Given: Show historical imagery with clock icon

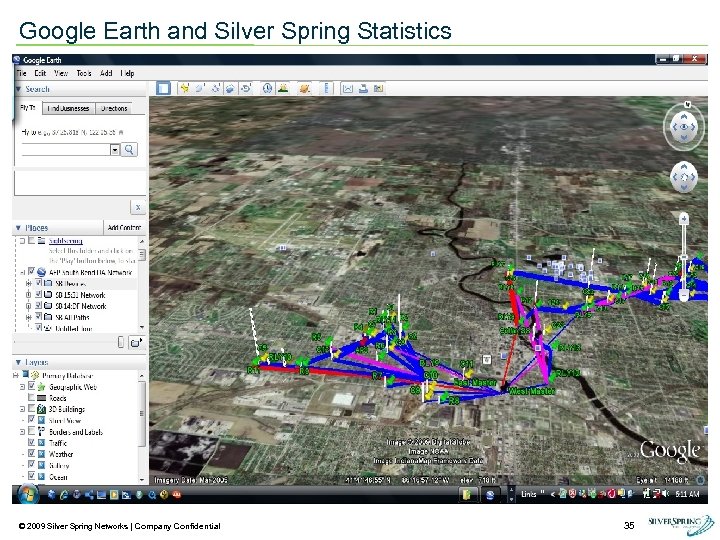Looking at the screenshot, I should tap(267, 88).
